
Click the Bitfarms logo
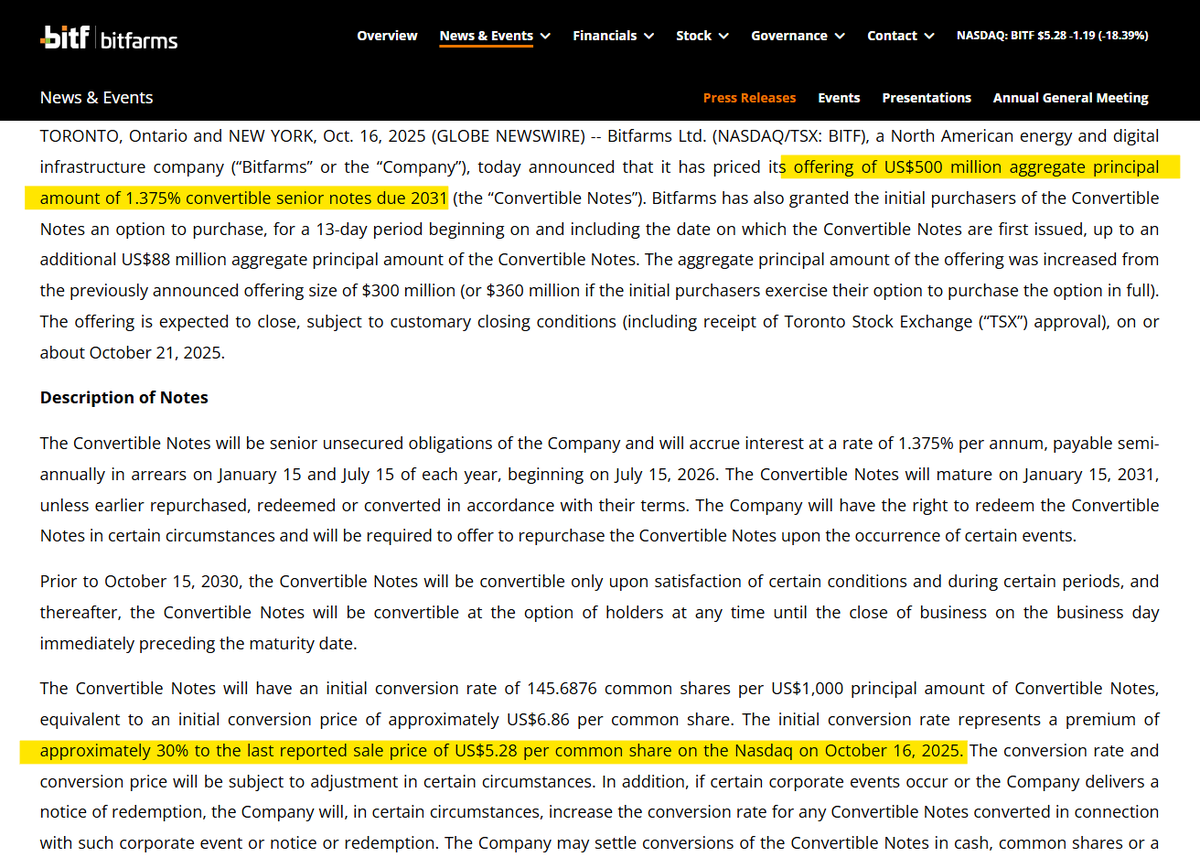[109, 39]
